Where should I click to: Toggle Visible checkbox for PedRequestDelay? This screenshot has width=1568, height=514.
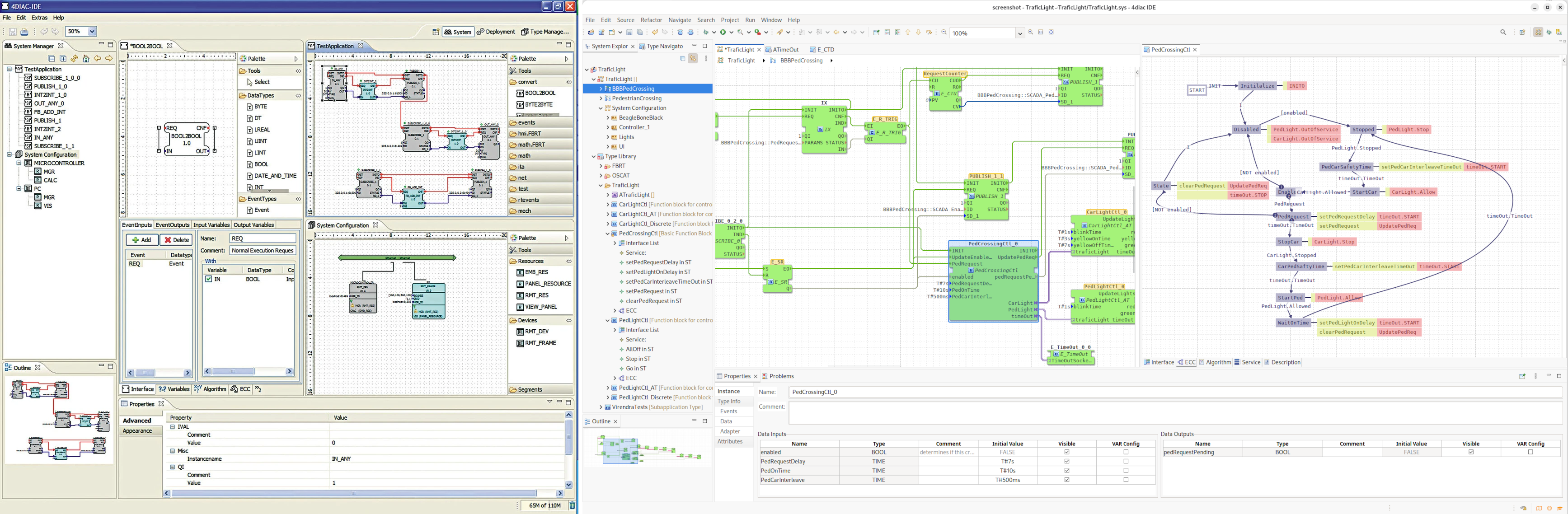[1066, 461]
